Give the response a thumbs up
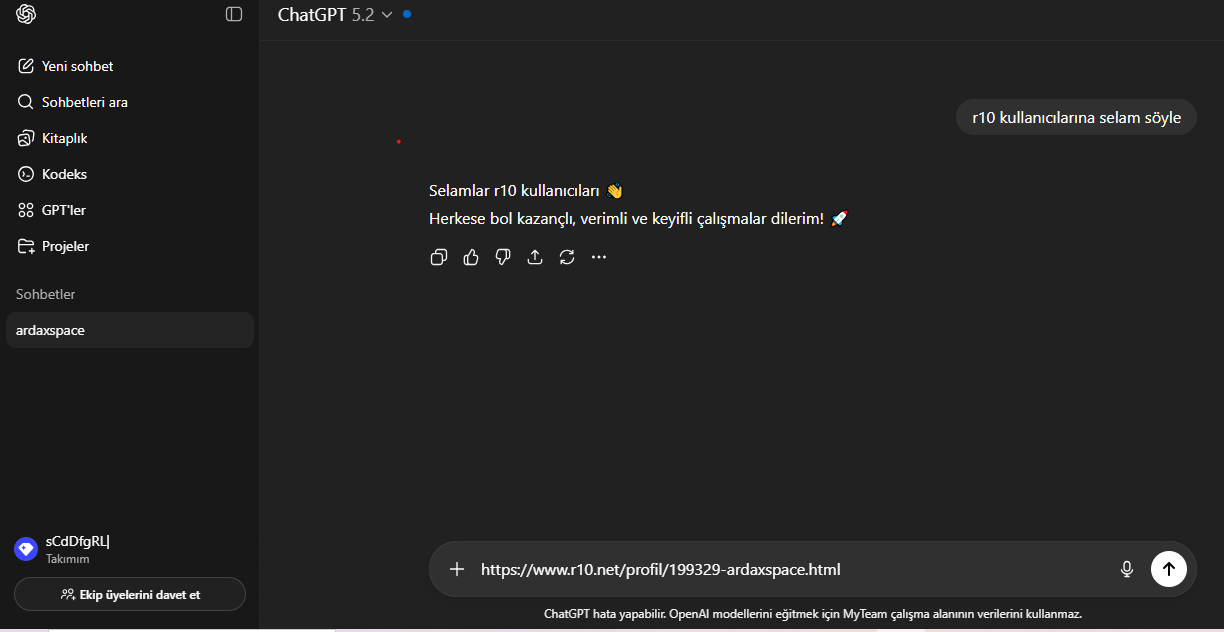The width and height of the screenshot is (1224, 632). [x=471, y=257]
